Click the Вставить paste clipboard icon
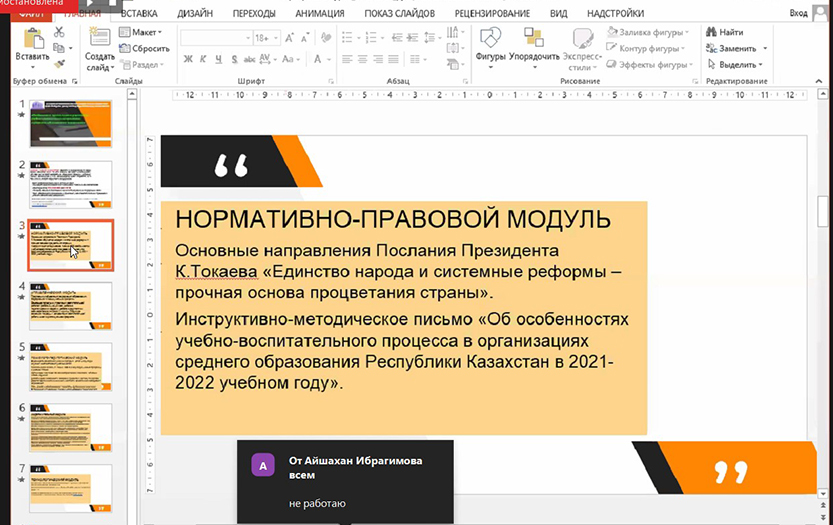The height and width of the screenshot is (525, 833). (x=31, y=41)
